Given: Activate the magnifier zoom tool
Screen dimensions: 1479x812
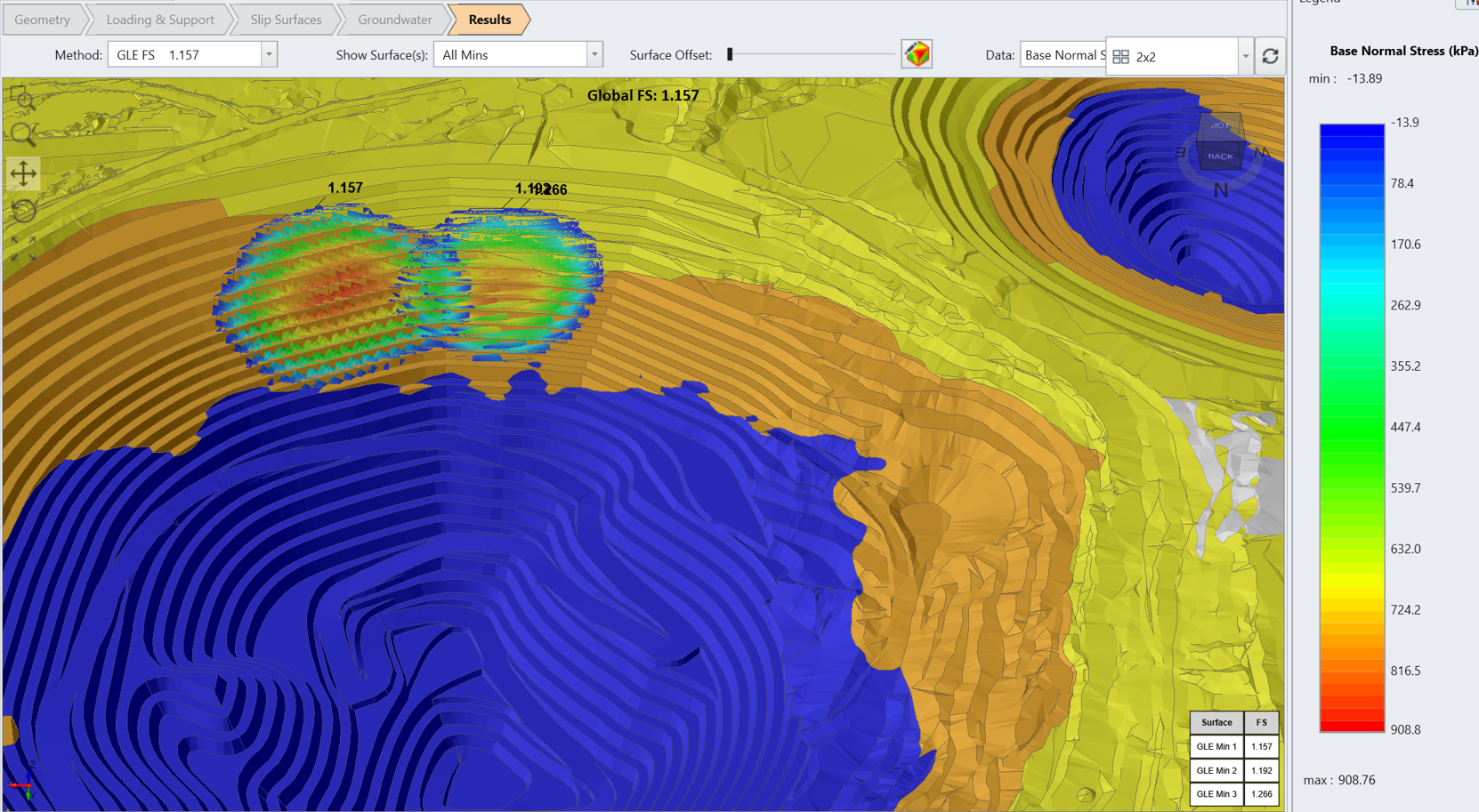Looking at the screenshot, I should coord(23,134).
